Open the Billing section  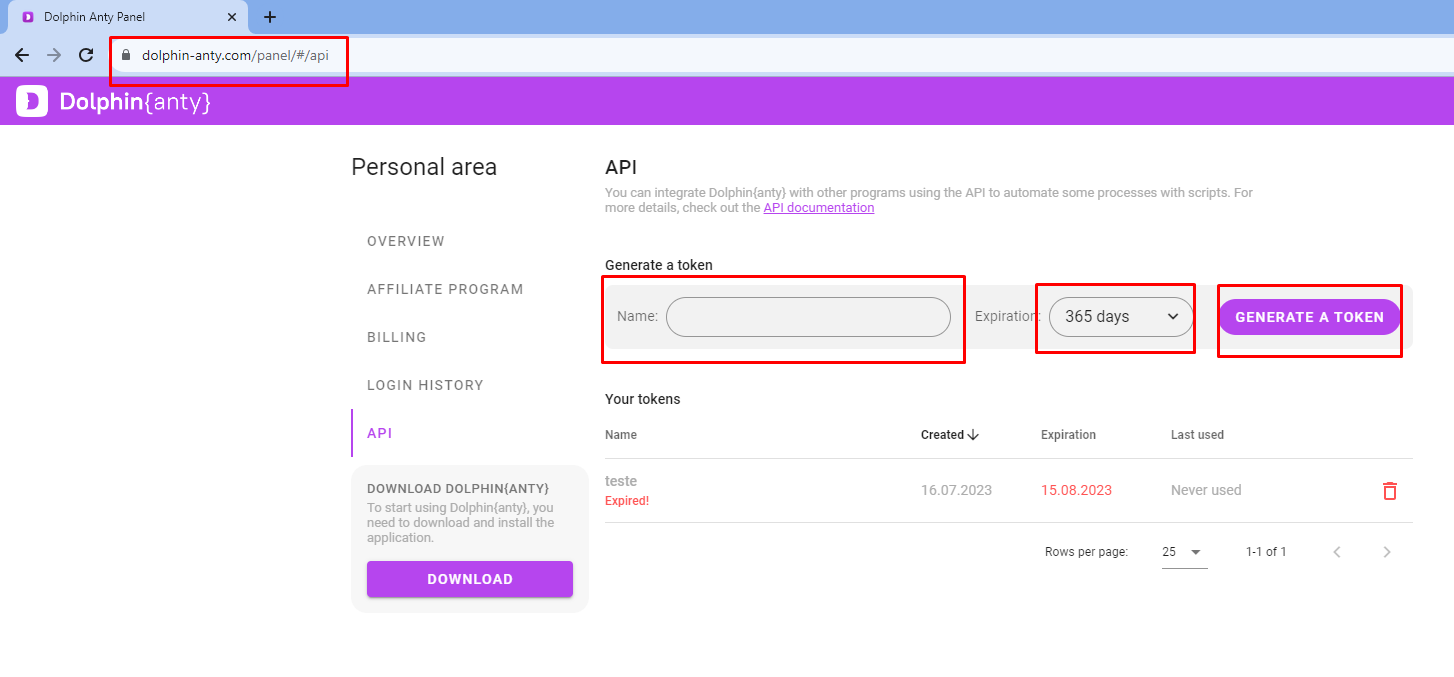(x=397, y=337)
